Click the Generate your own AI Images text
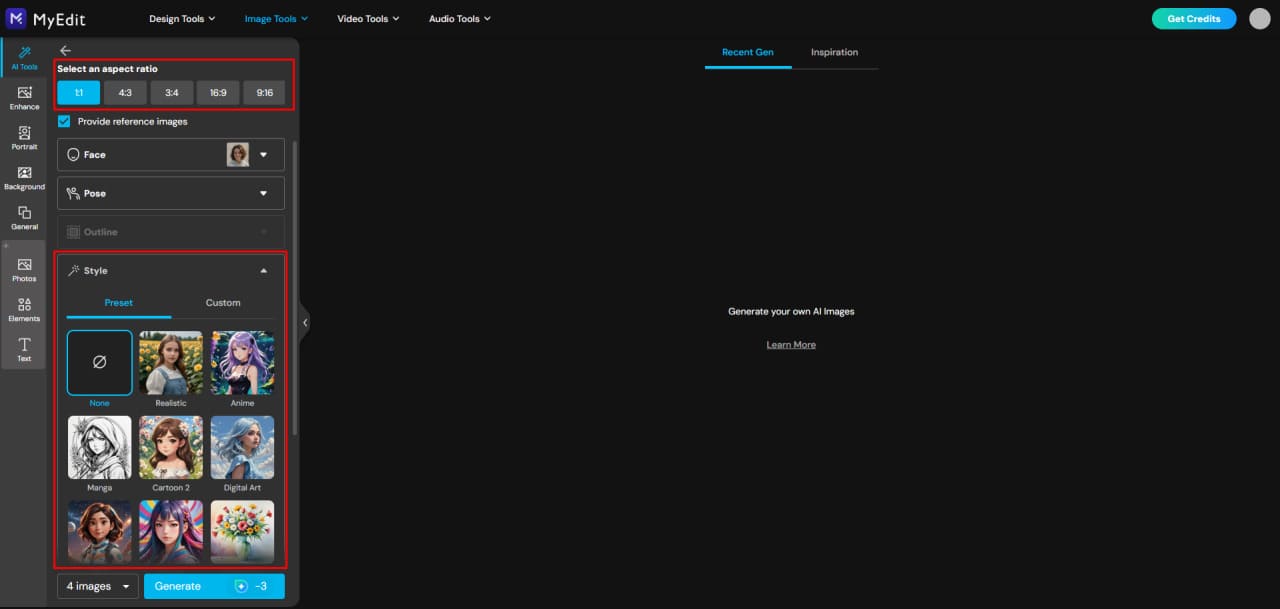 coord(791,311)
